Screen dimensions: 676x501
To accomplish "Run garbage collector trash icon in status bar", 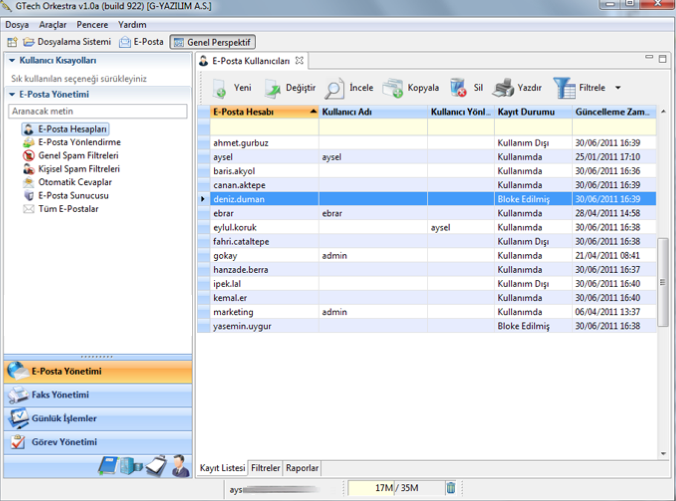I will [451, 488].
